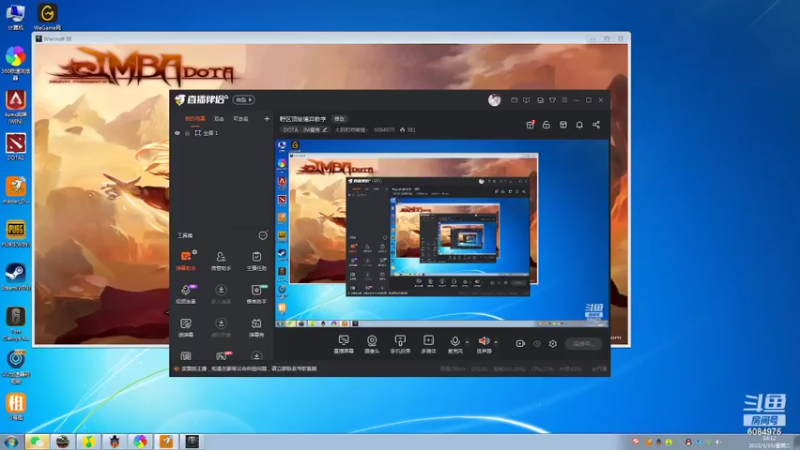This screenshot has height=450, width=800.
Task: Open the user avatar in the title bar
Action: [x=494, y=100]
